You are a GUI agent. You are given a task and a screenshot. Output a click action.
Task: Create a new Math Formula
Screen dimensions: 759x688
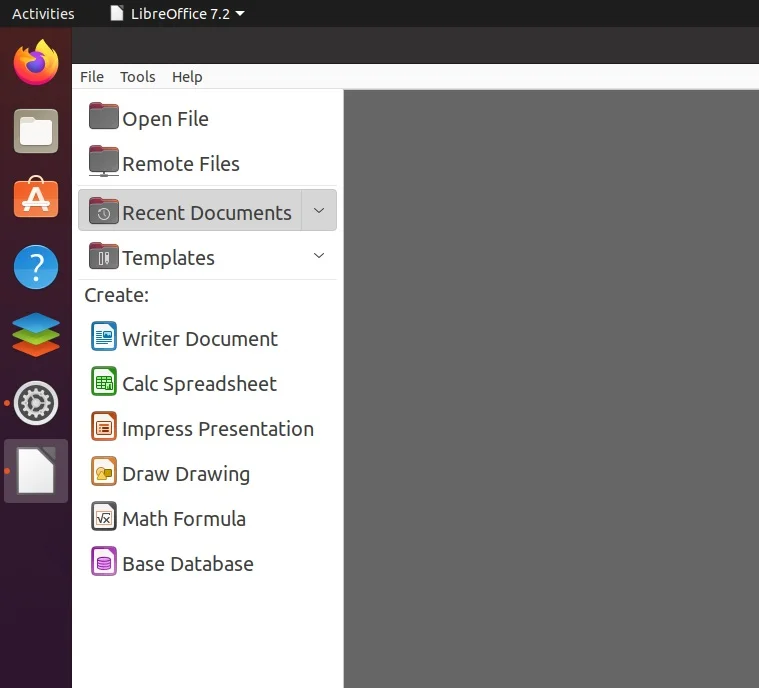[x=183, y=519]
